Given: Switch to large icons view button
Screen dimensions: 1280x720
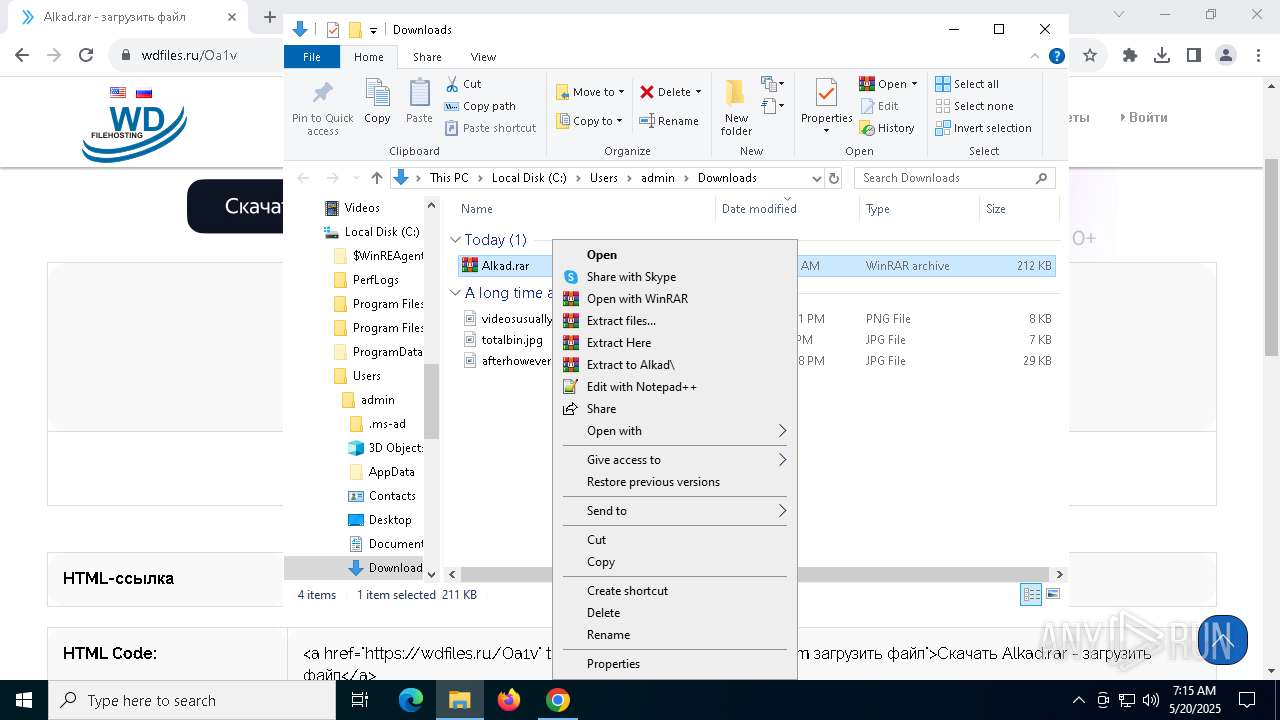Looking at the screenshot, I should coord(1052,594).
